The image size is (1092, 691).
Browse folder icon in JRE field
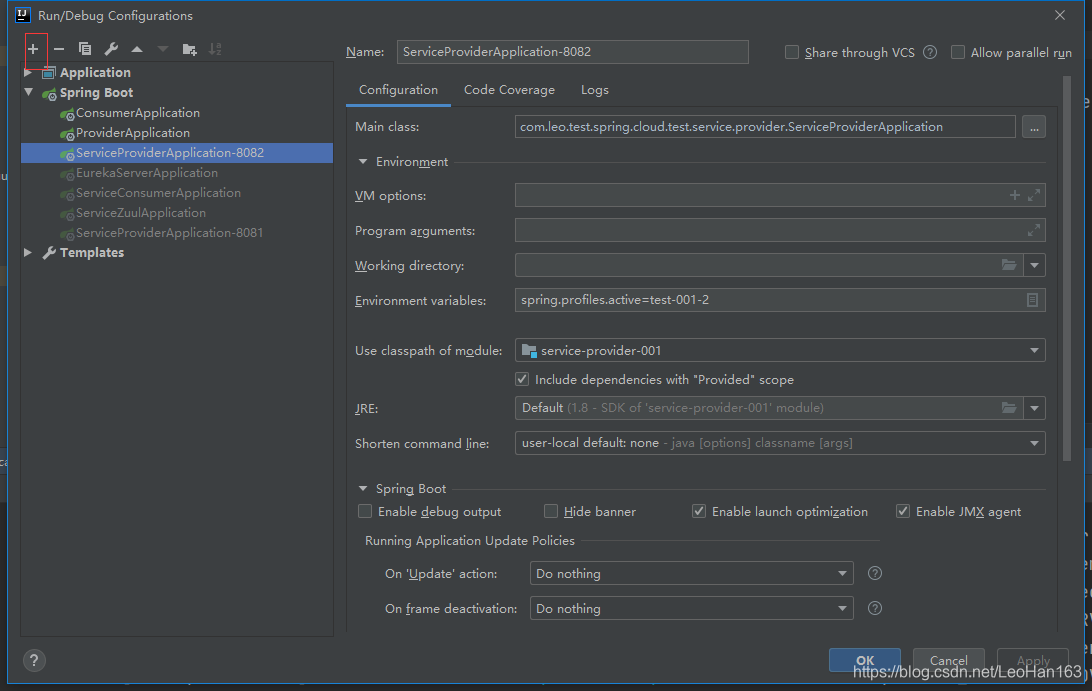click(x=1009, y=407)
